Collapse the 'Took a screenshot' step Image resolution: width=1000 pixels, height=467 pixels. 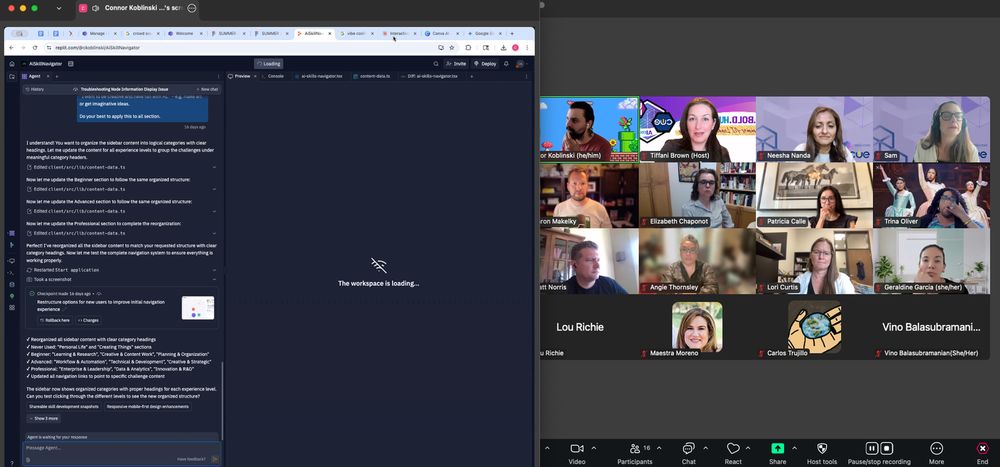click(x=214, y=279)
